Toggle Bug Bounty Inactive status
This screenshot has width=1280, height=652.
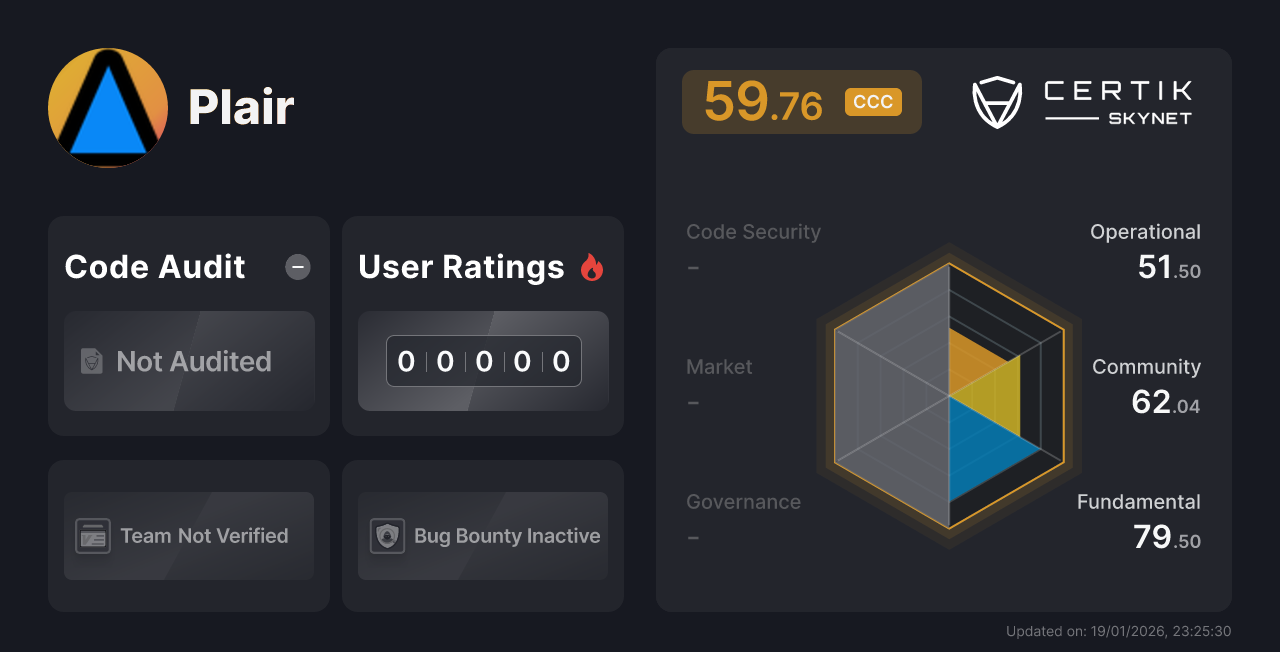click(x=482, y=536)
